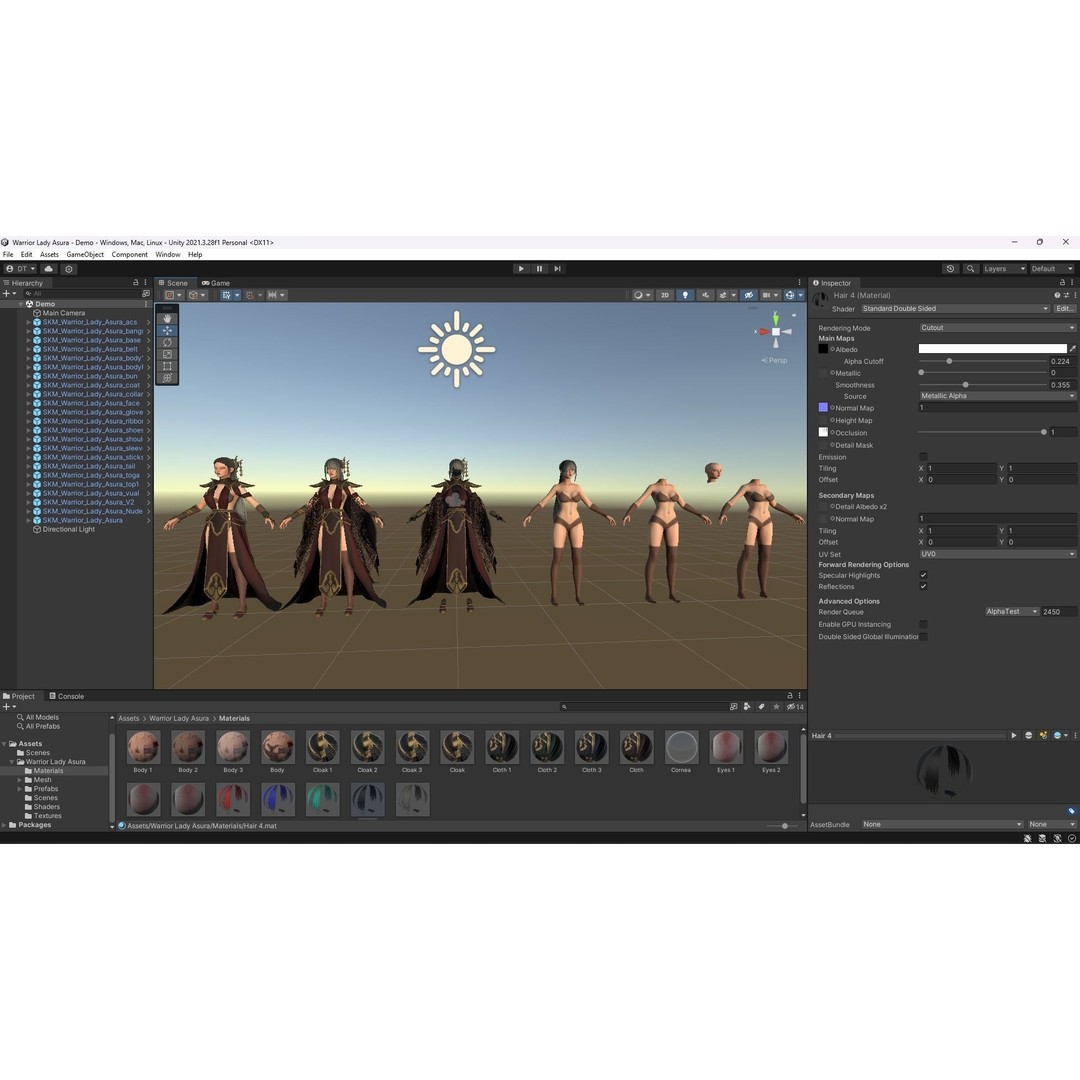Open the undo history icon
The image size is (1080, 1080).
(950, 269)
